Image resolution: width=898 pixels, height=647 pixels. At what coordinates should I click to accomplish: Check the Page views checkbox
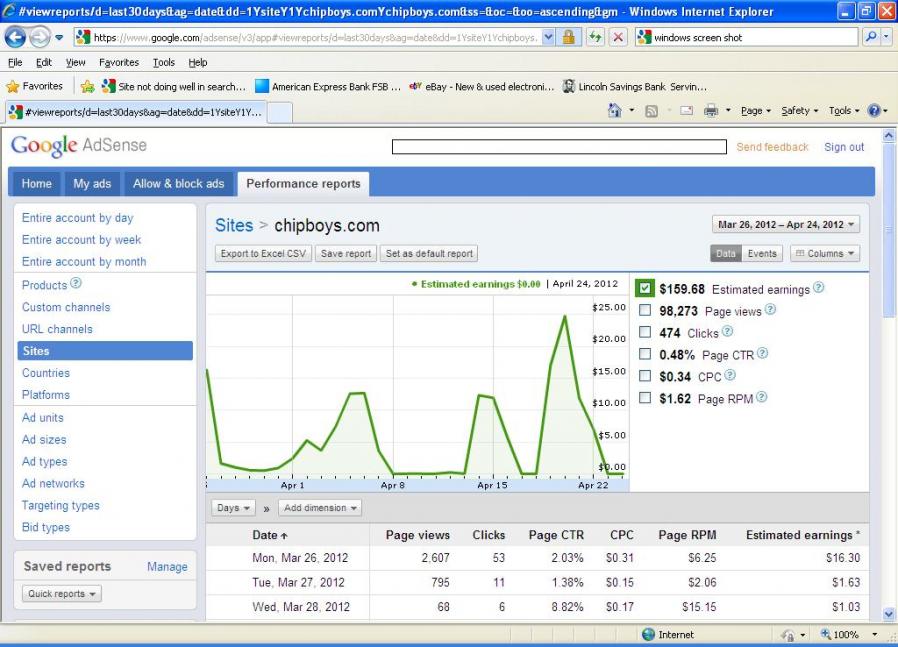pos(645,310)
